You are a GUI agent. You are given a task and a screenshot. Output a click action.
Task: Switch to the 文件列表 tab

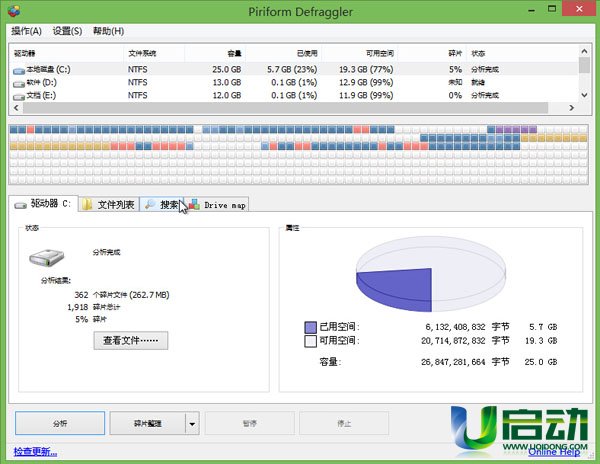point(109,205)
